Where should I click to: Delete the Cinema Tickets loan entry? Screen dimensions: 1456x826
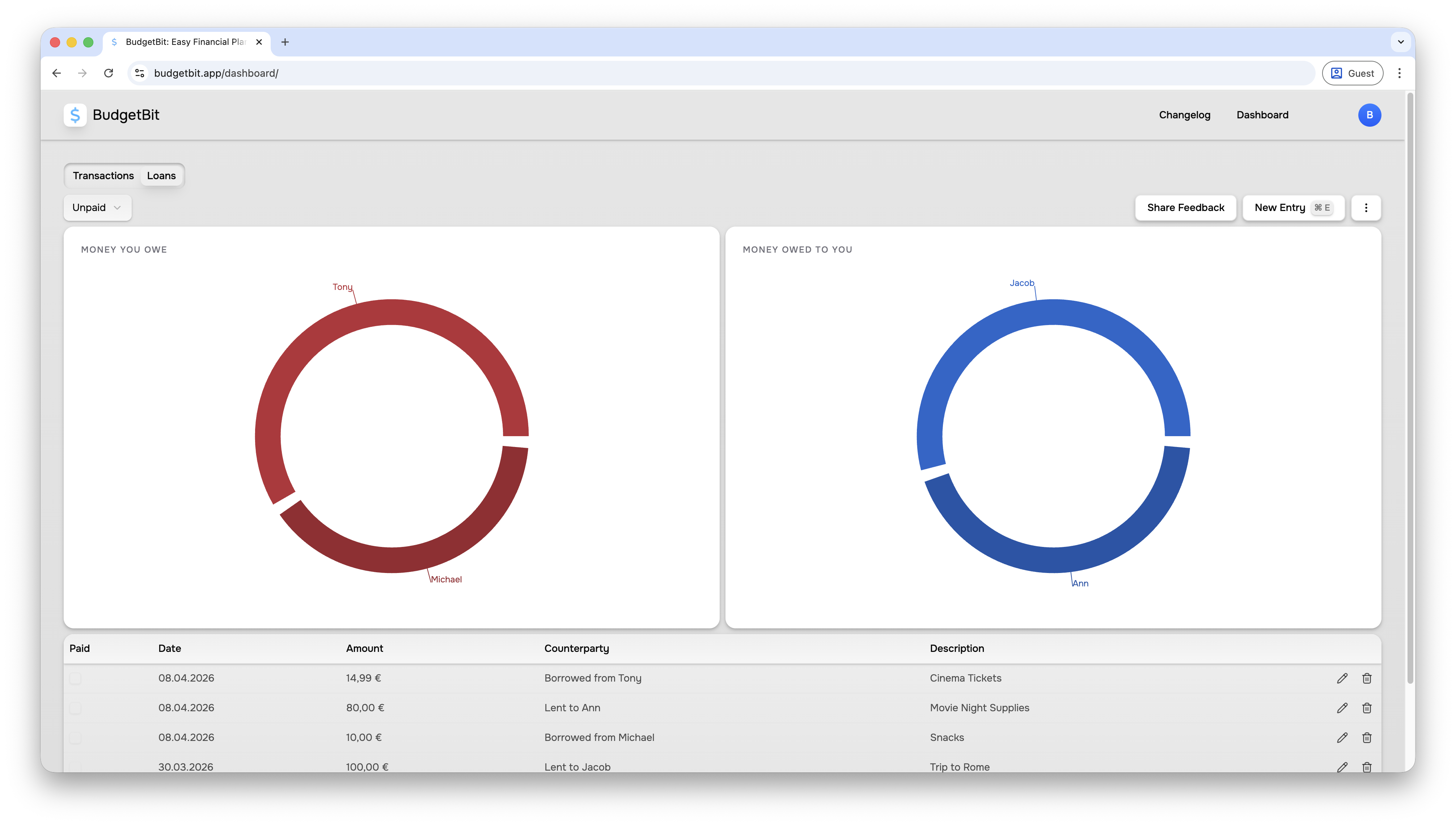pyautogui.click(x=1366, y=678)
